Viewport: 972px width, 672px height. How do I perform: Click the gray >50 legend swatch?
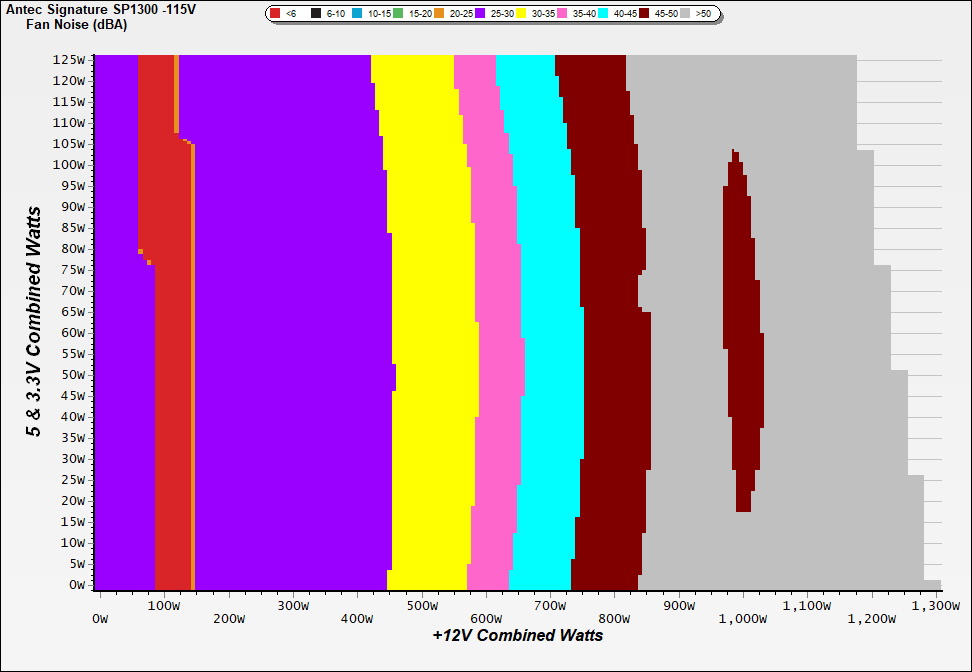pos(686,14)
